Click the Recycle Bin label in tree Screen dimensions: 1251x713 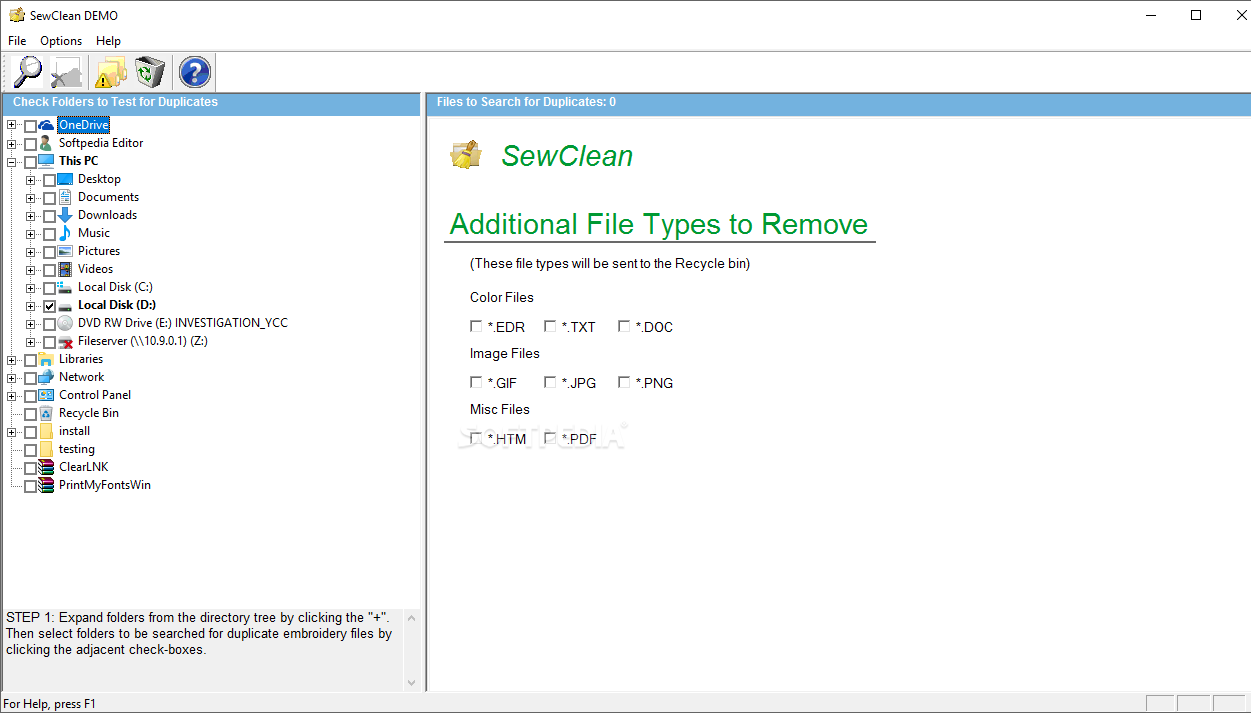(x=89, y=413)
